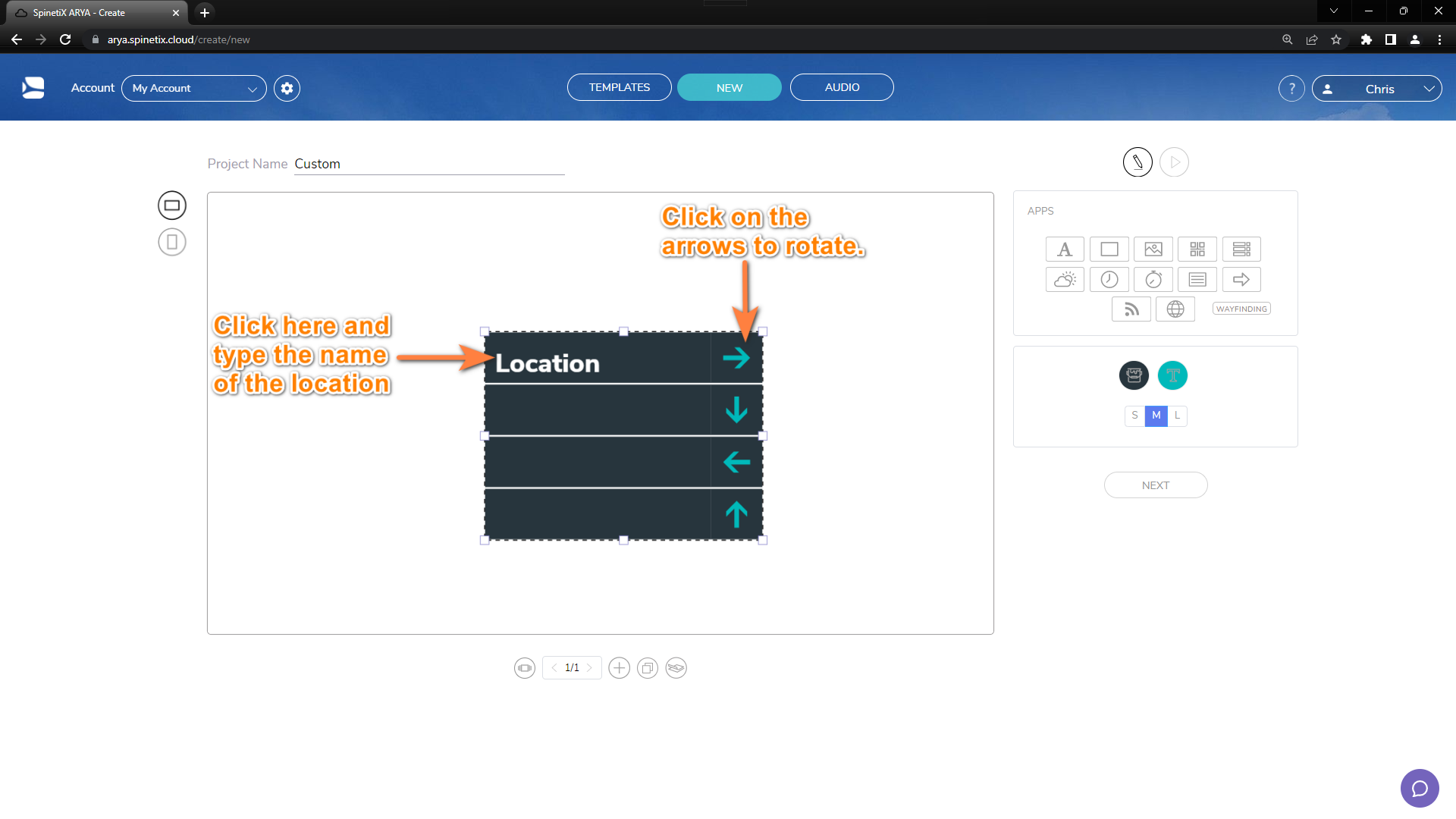1456x819 pixels.
Task: Select the Arrow direction app
Action: point(1241,279)
